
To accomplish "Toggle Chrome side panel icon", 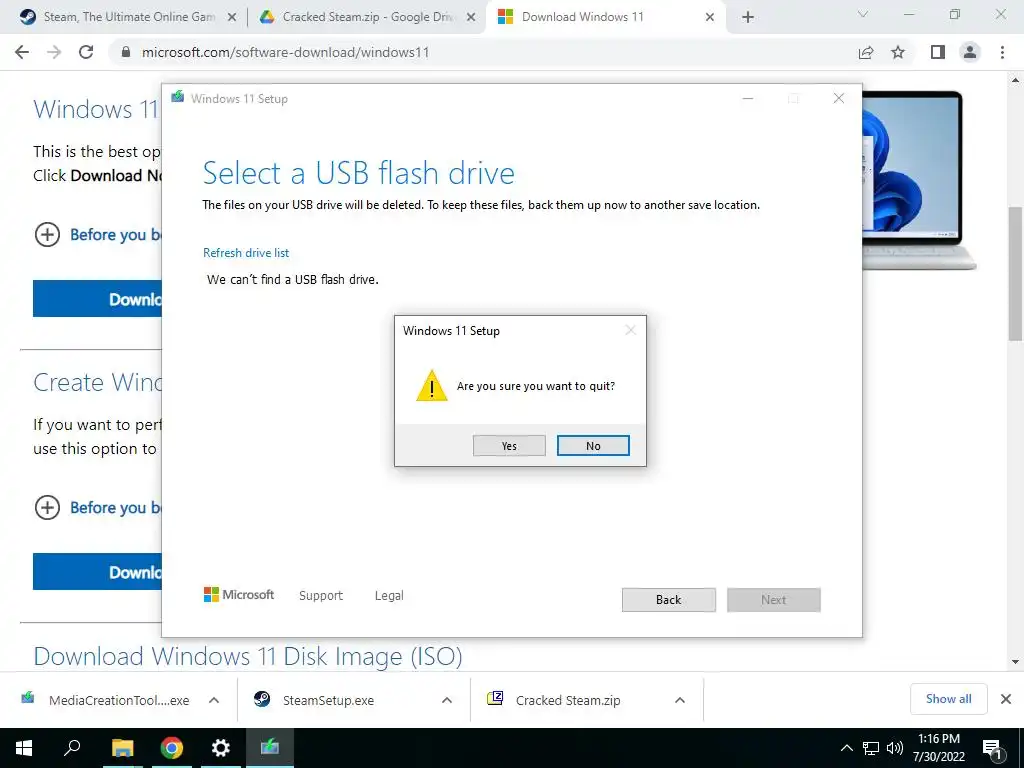I will pyautogui.click(x=938, y=52).
